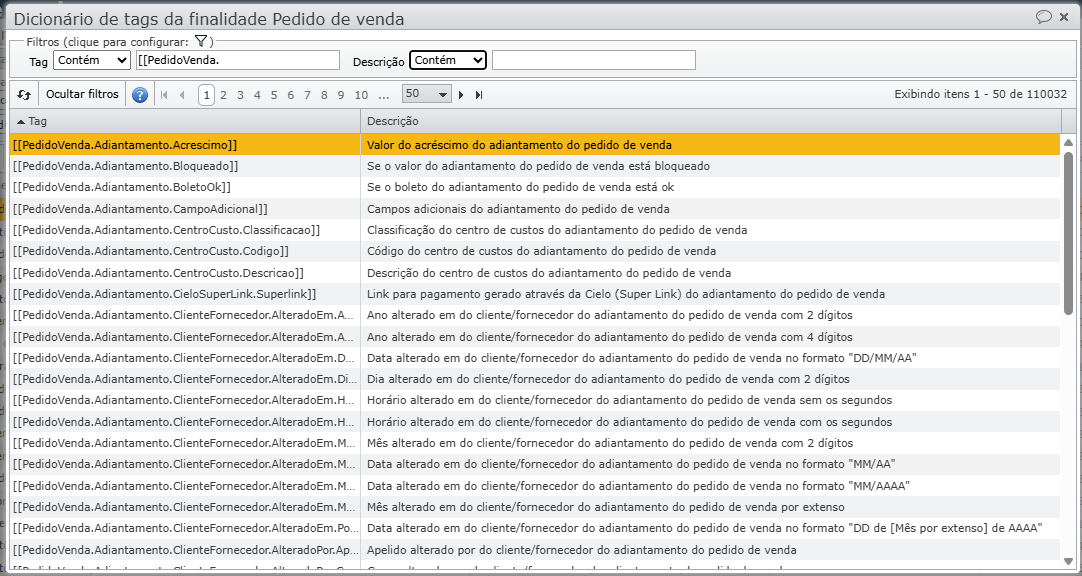
Task: Go to page 7 in pager
Action: click(307, 95)
